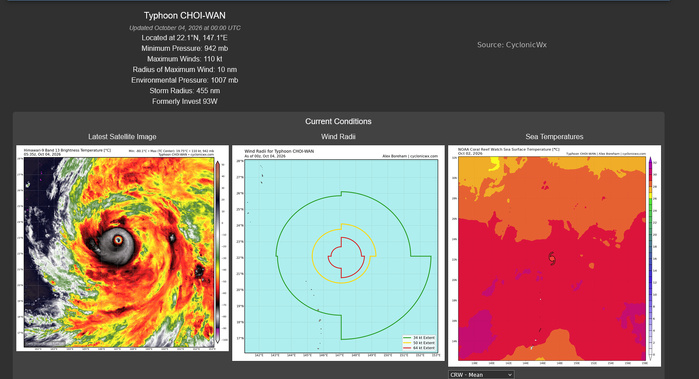The height and width of the screenshot is (379, 699).
Task: Click the satellite brightness temperature color bar
Action: point(218,251)
